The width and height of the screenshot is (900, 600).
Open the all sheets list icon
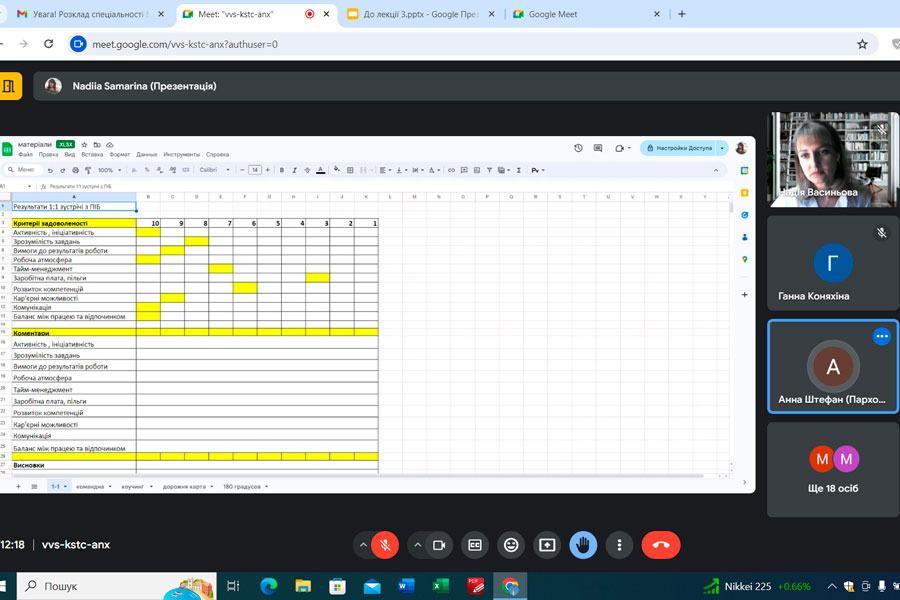[x=34, y=486]
